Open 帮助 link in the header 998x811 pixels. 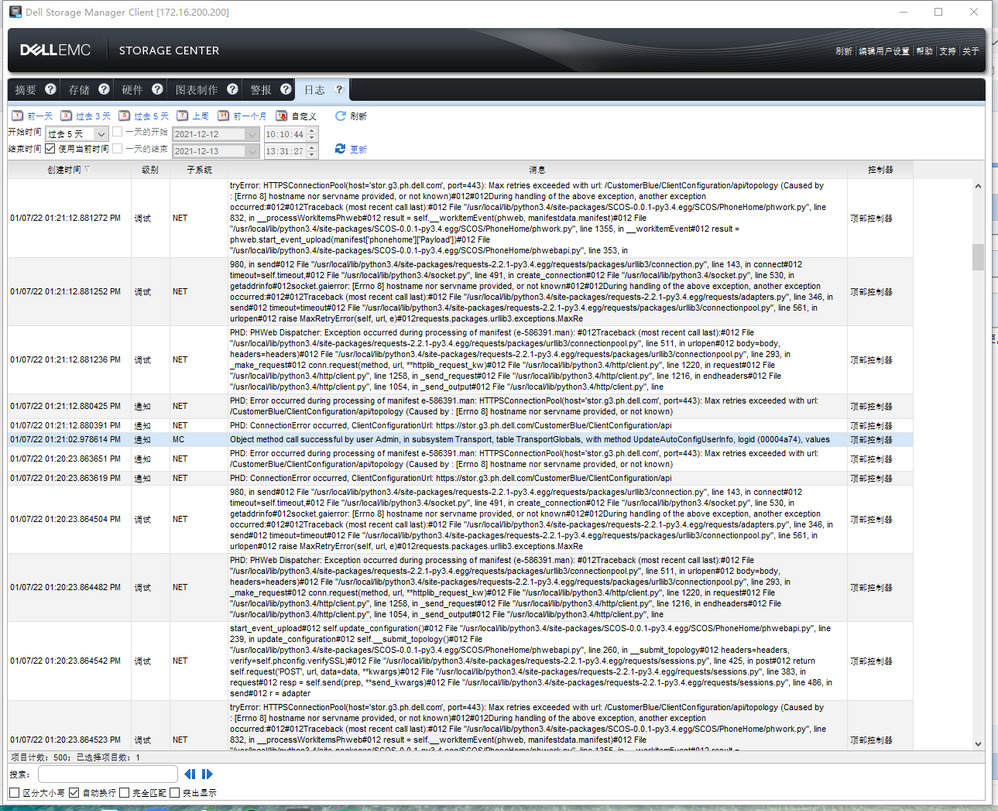click(x=924, y=51)
